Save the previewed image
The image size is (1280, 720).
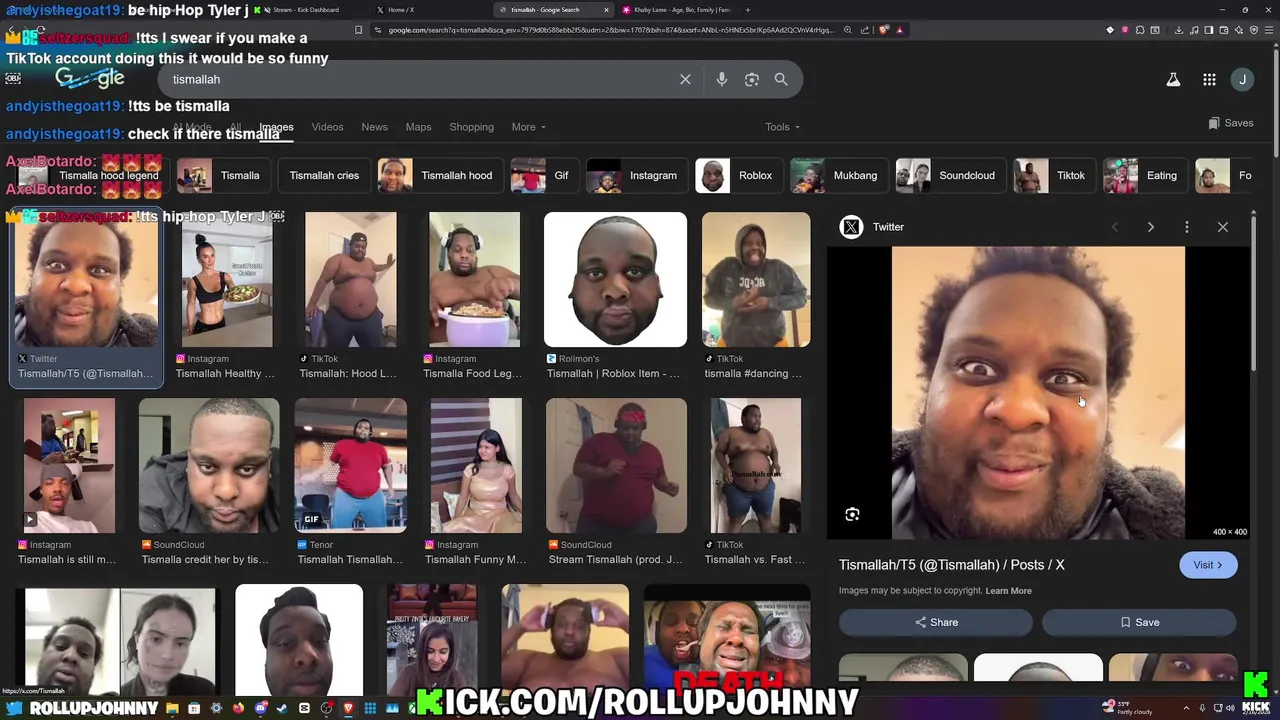click(x=1139, y=622)
